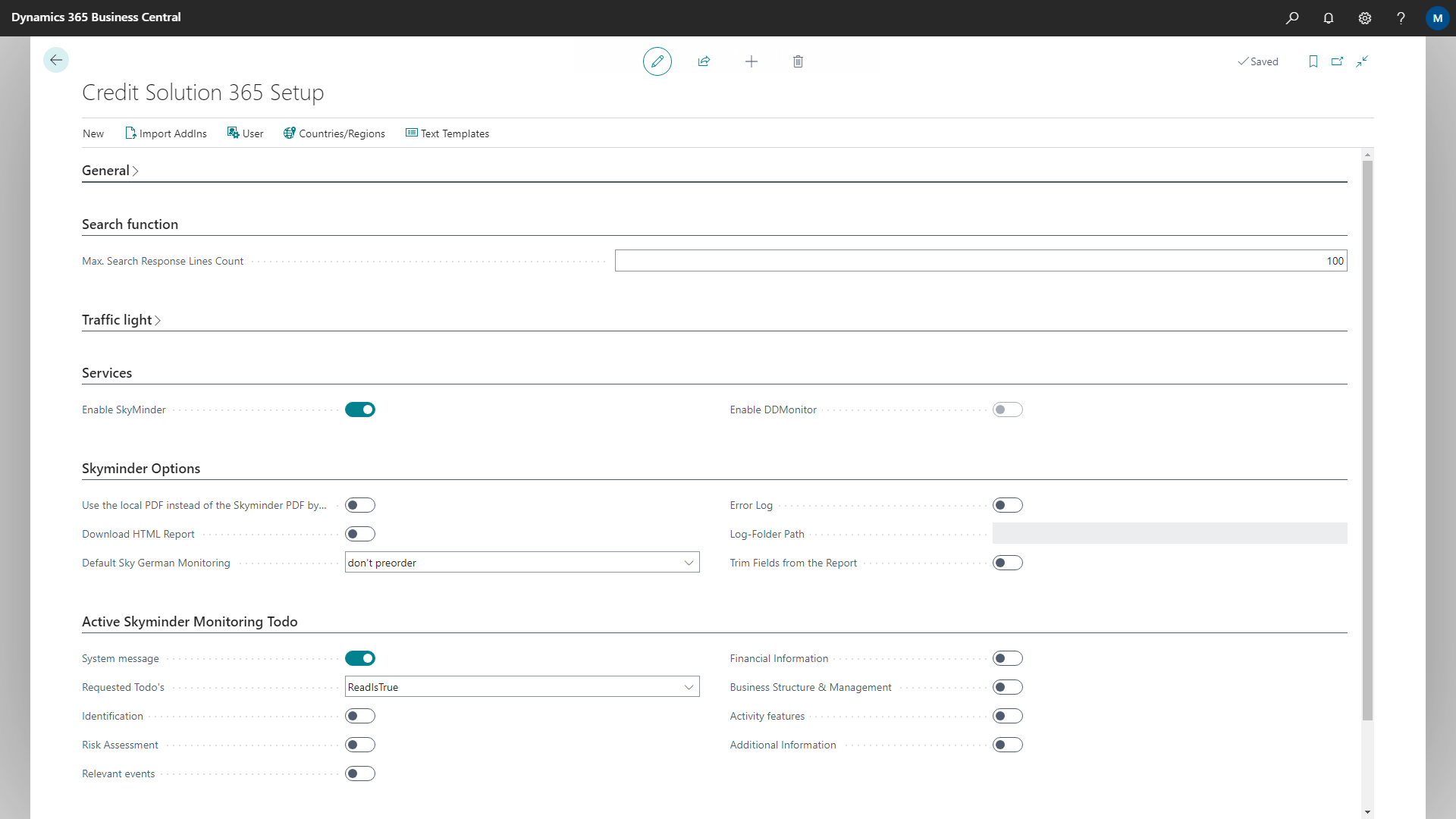Click Active Skyminder Monitoring Todo heading
Image resolution: width=1456 pixels, height=819 pixels.
190,622
